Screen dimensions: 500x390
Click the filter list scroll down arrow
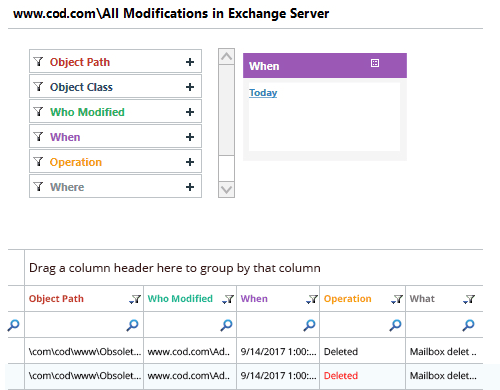tap(227, 190)
